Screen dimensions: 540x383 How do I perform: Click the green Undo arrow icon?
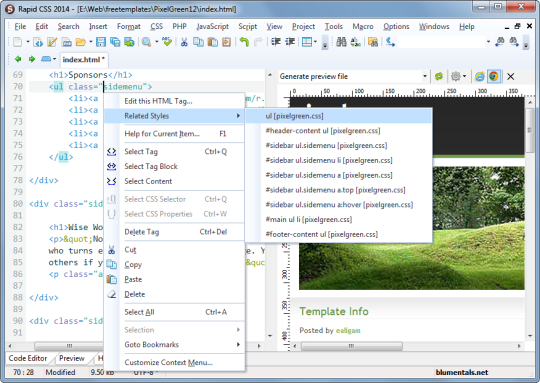[x=244, y=42]
